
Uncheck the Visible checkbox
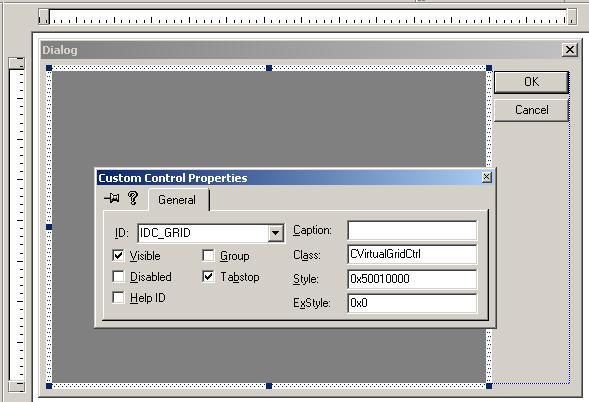[x=118, y=256]
